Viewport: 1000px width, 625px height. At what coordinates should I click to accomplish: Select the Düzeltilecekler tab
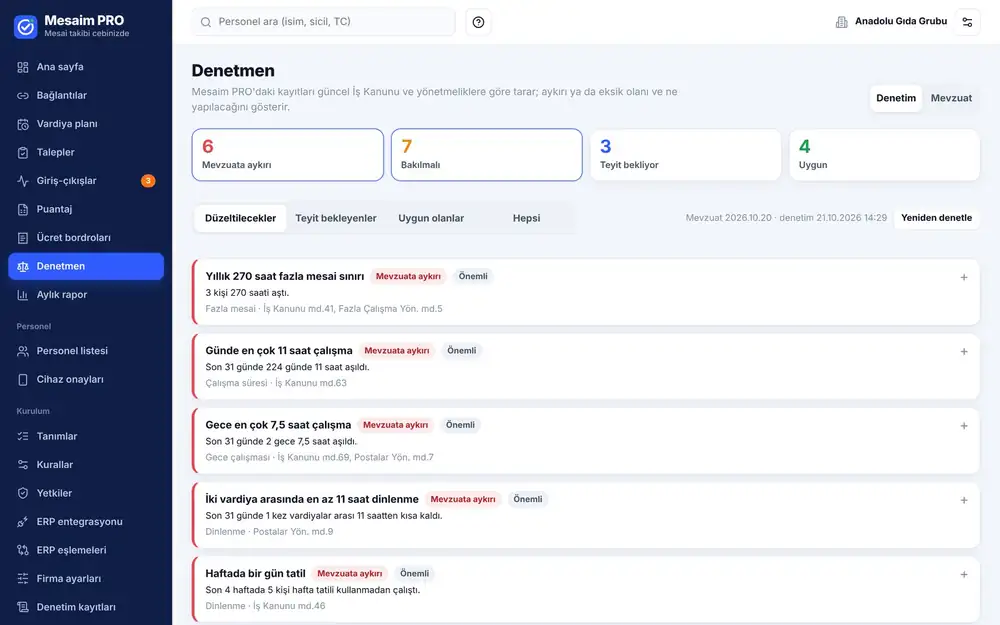(x=240, y=218)
